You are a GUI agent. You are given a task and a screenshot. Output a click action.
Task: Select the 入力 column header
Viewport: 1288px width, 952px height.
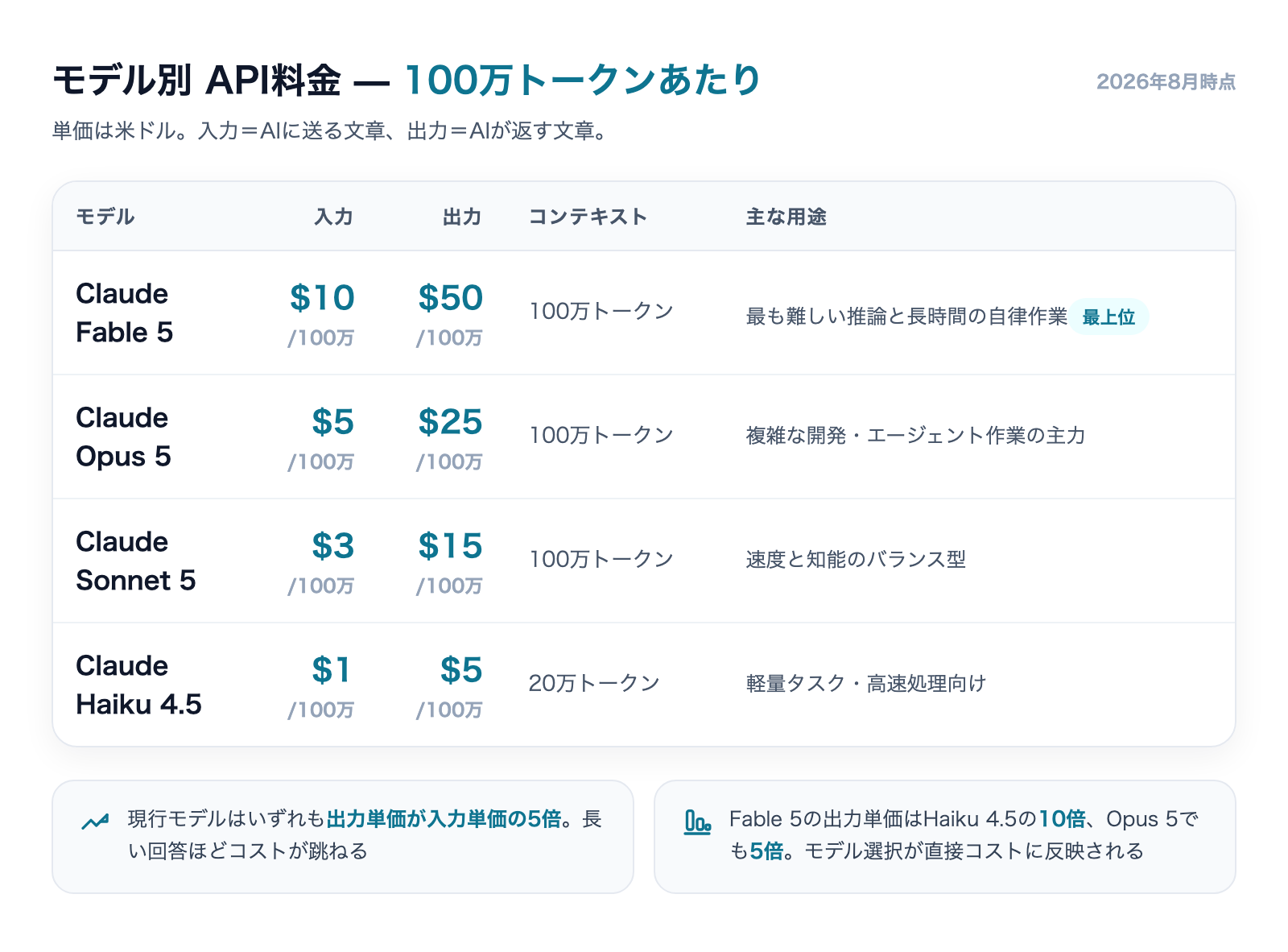(334, 217)
